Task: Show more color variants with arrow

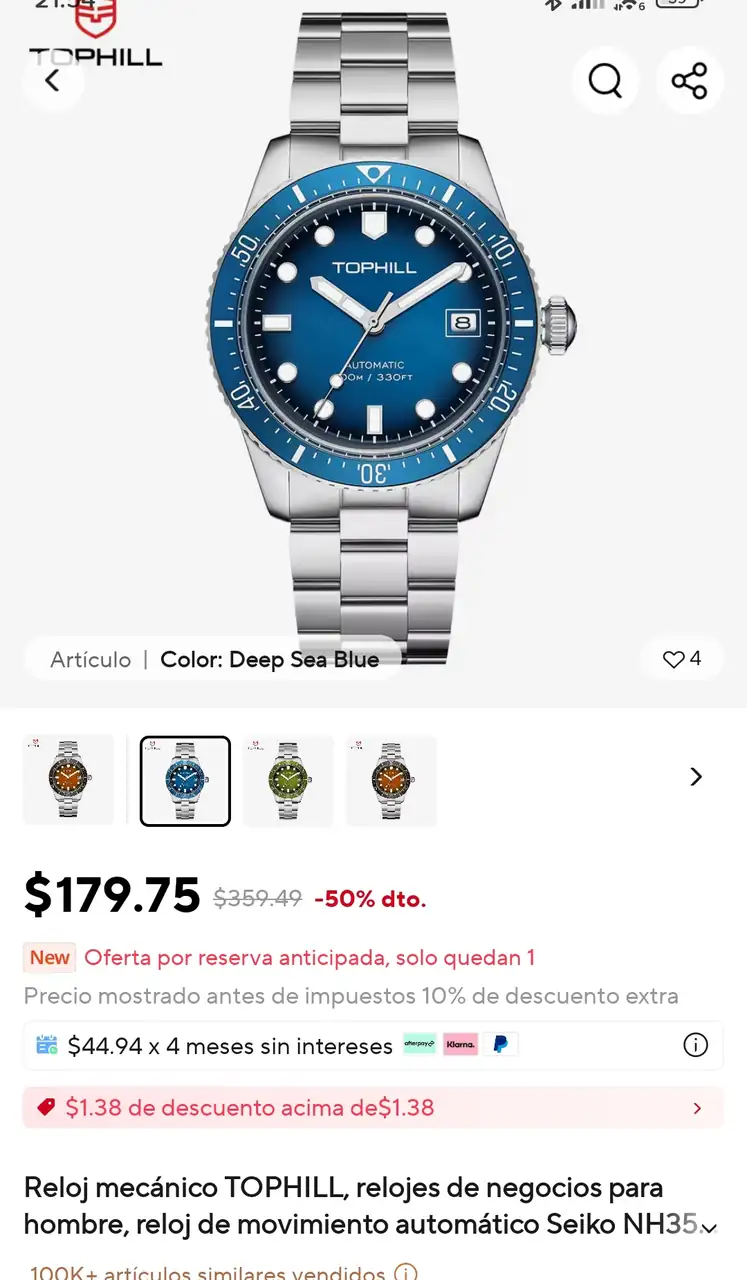Action: click(x=697, y=777)
